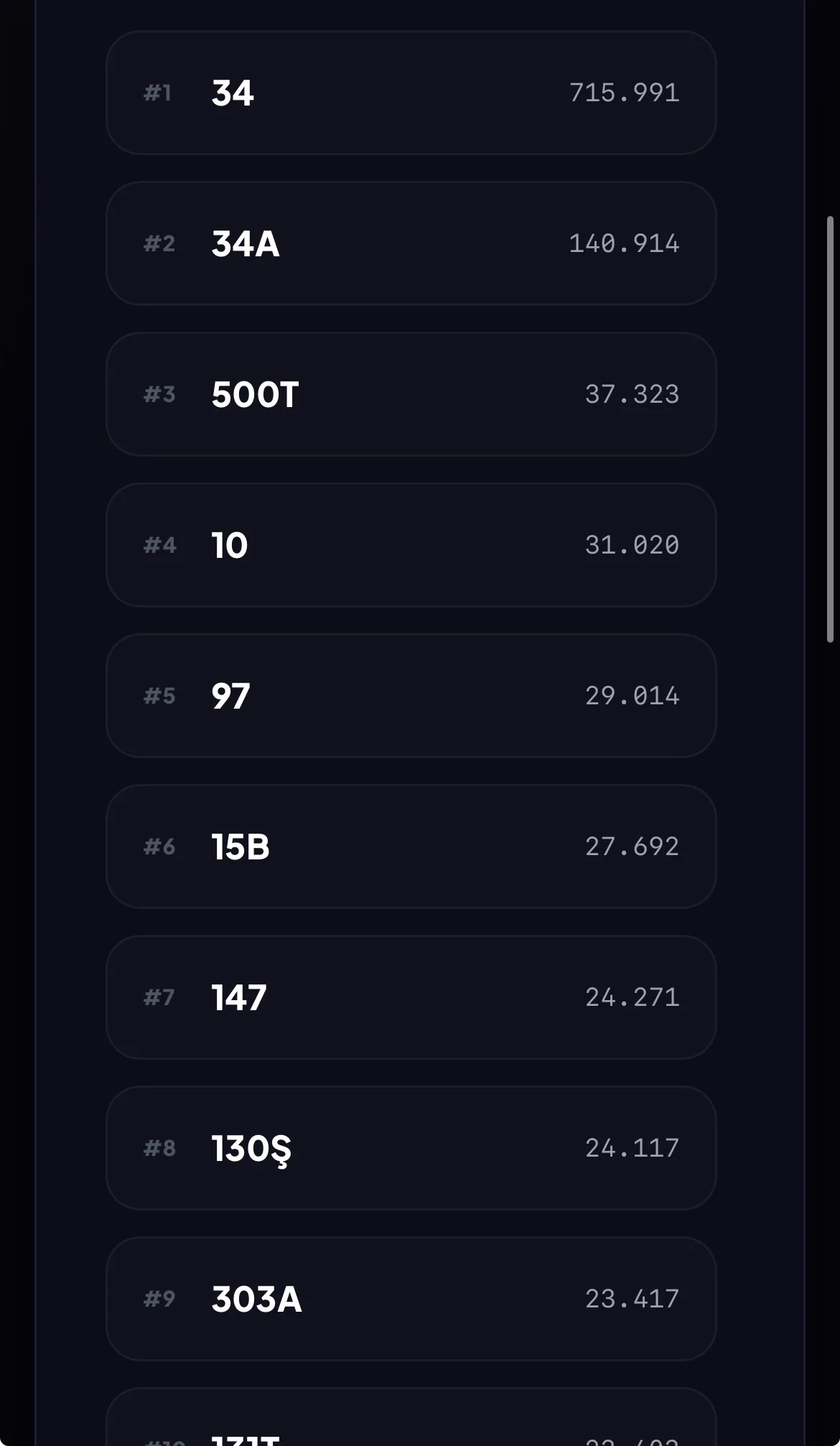Select the 34A route entry
The width and height of the screenshot is (840, 1446).
245,244
